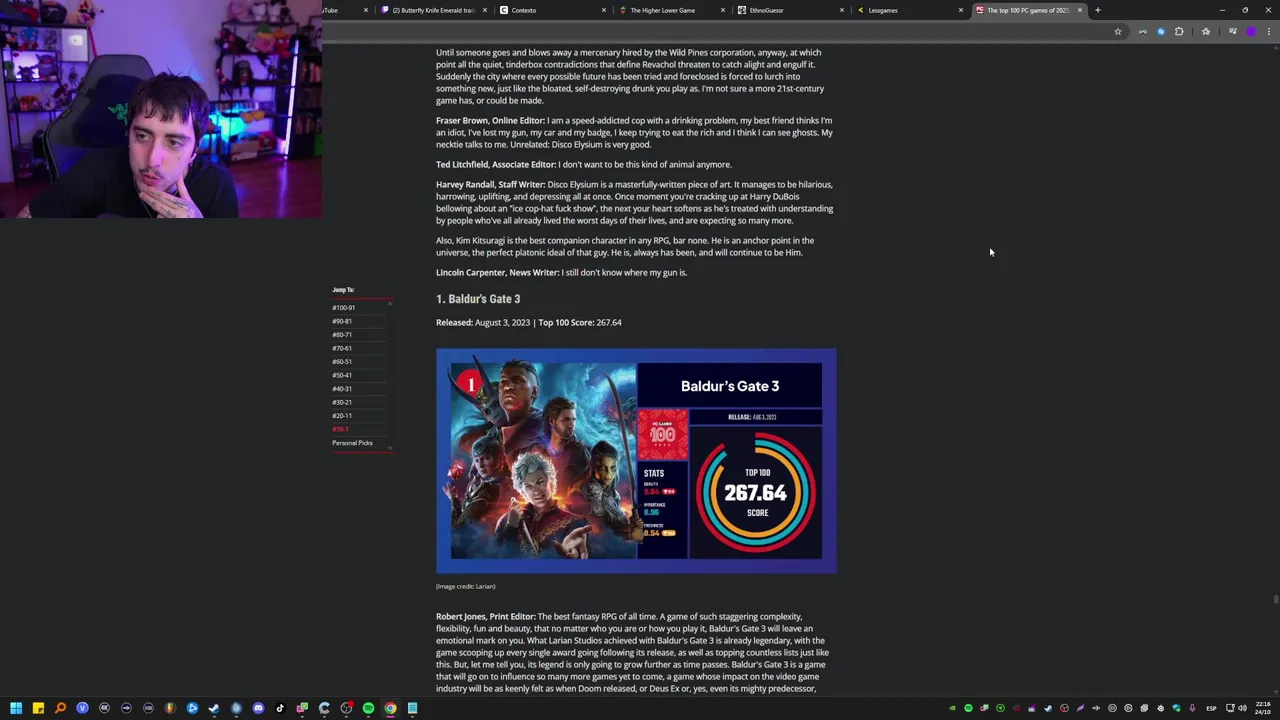The height and width of the screenshot is (720, 1280).
Task: Click the Jump To sidebar label
Action: tap(343, 290)
